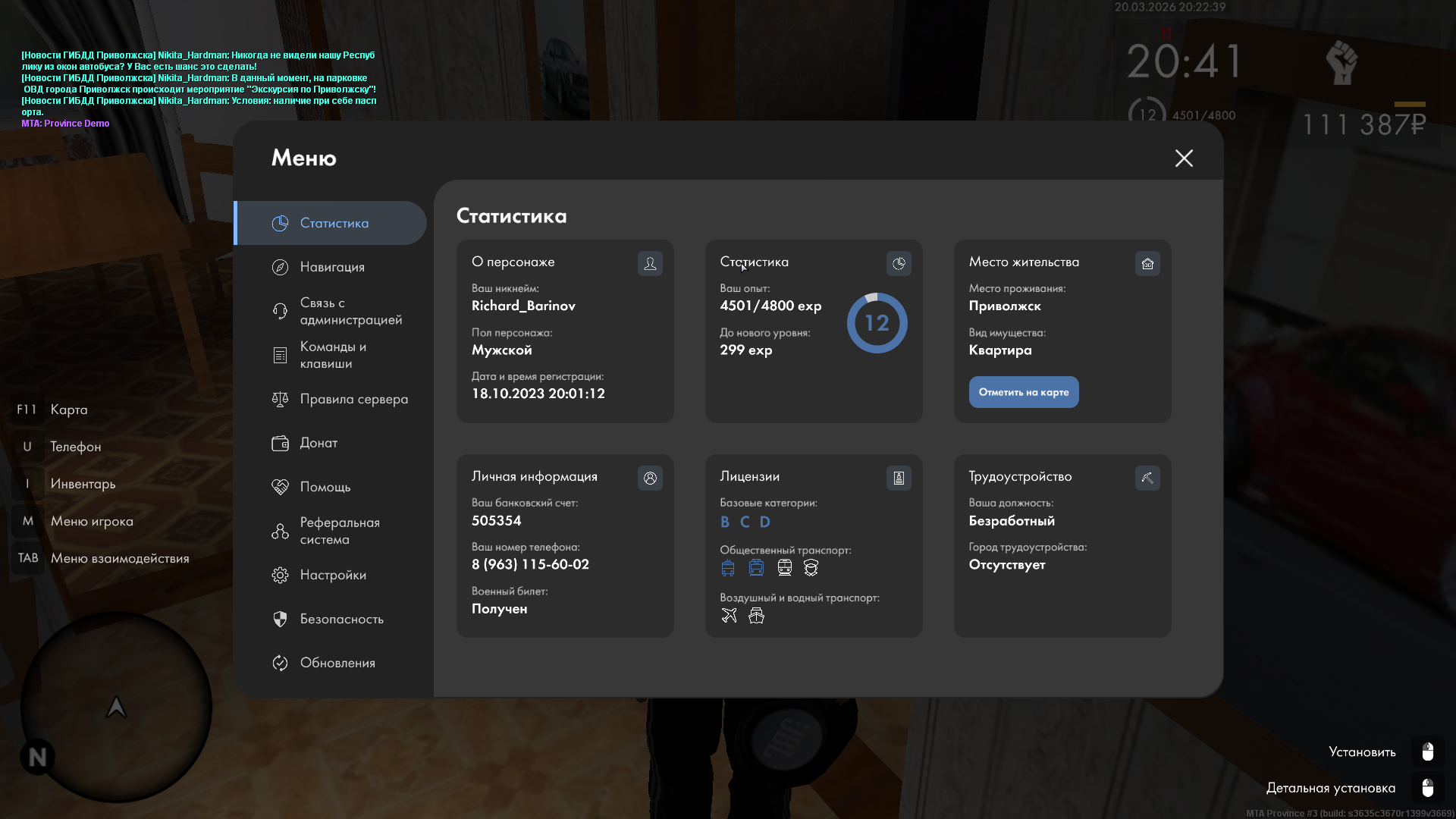Click the first bus transport license icon
1456x819 pixels.
point(728,568)
